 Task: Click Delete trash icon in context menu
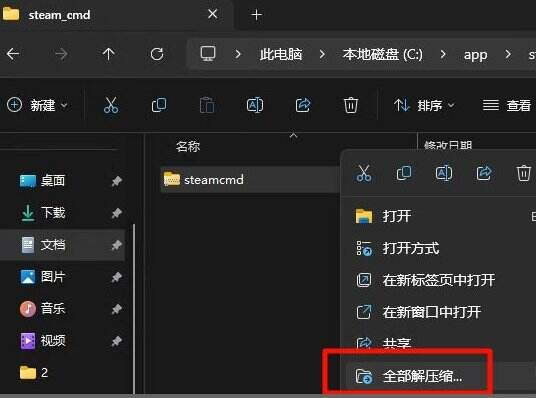click(524, 173)
